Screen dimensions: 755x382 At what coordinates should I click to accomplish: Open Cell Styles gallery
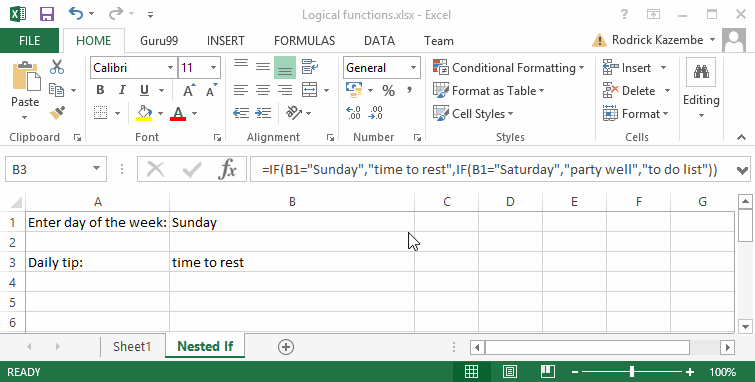point(473,114)
